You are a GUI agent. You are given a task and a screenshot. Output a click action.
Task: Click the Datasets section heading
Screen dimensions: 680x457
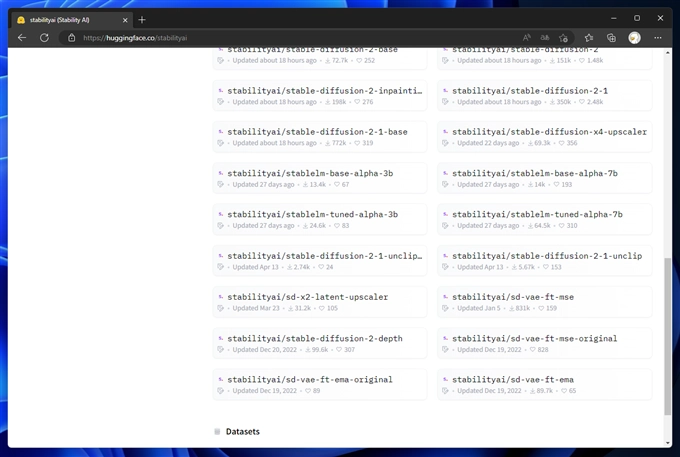[242, 431]
